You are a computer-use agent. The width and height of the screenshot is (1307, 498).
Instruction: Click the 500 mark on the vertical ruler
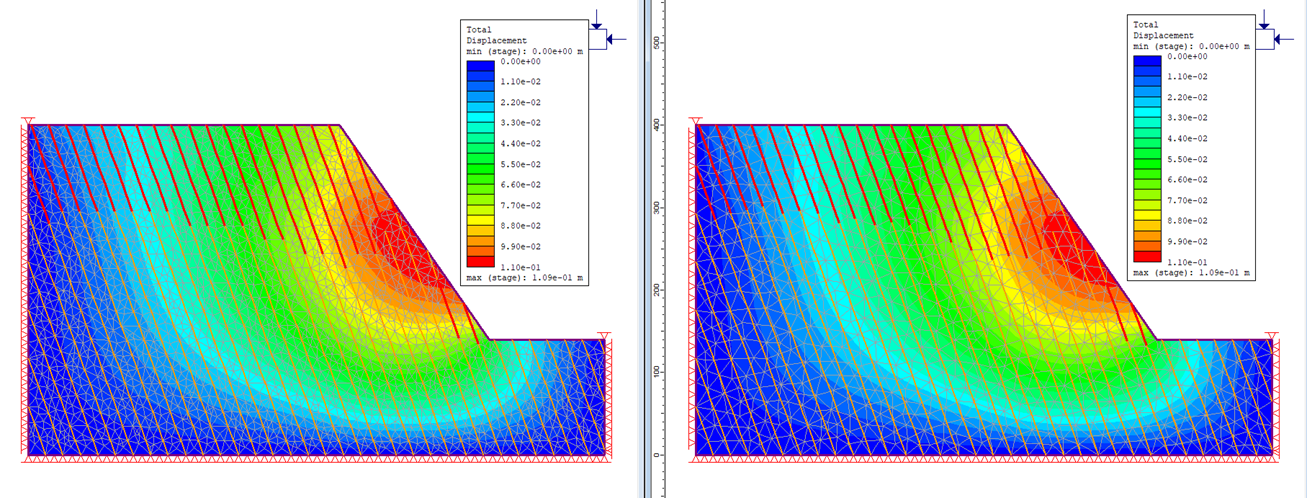tap(657, 42)
